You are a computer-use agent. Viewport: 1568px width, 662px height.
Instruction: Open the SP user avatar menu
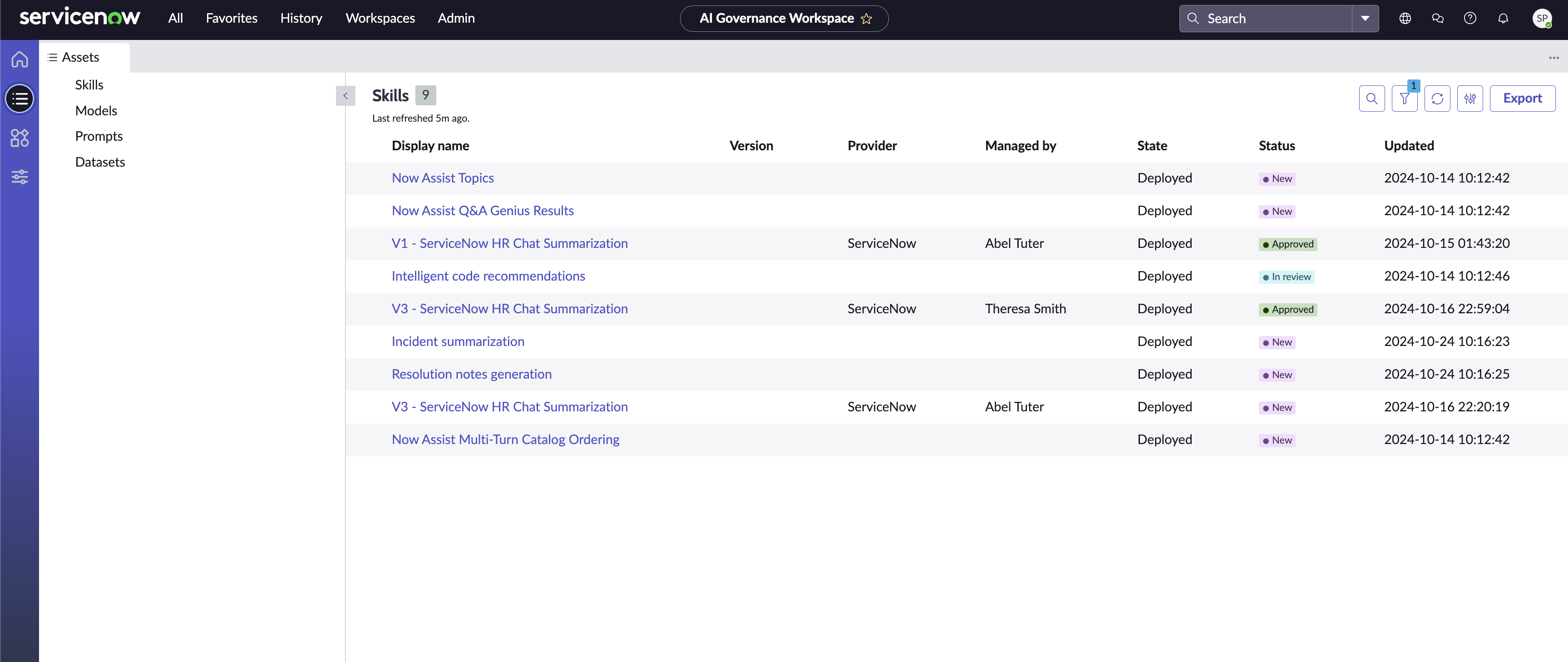1542,18
